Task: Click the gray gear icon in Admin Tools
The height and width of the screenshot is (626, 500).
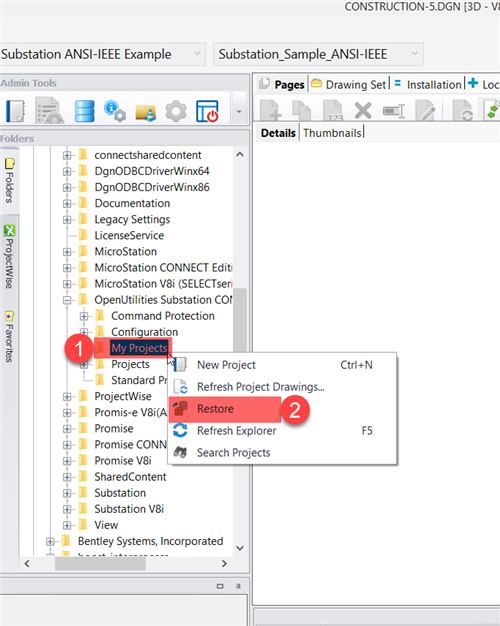Action: 176,111
